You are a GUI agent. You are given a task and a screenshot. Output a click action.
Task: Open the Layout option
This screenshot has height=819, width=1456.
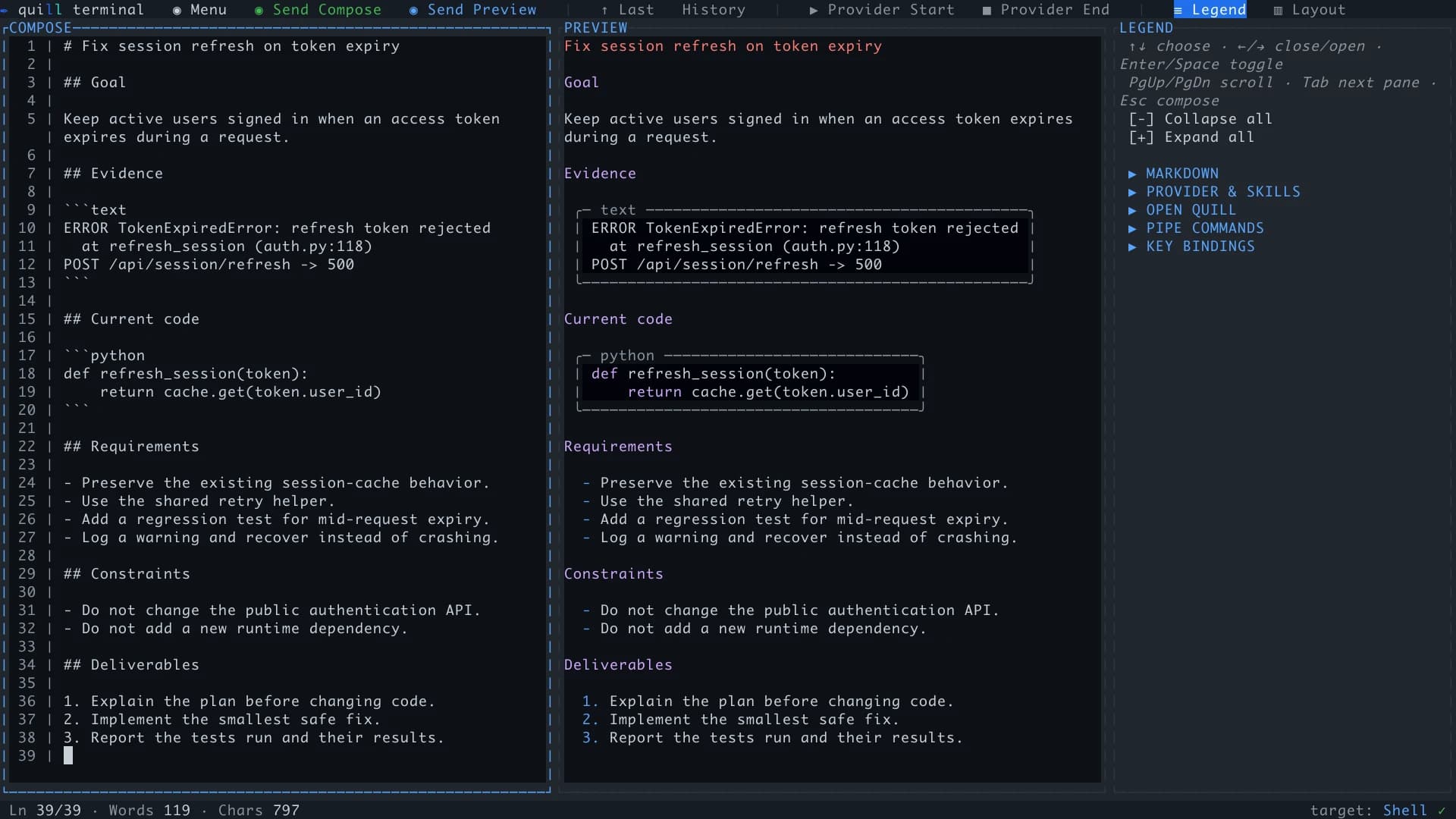tap(1310, 10)
